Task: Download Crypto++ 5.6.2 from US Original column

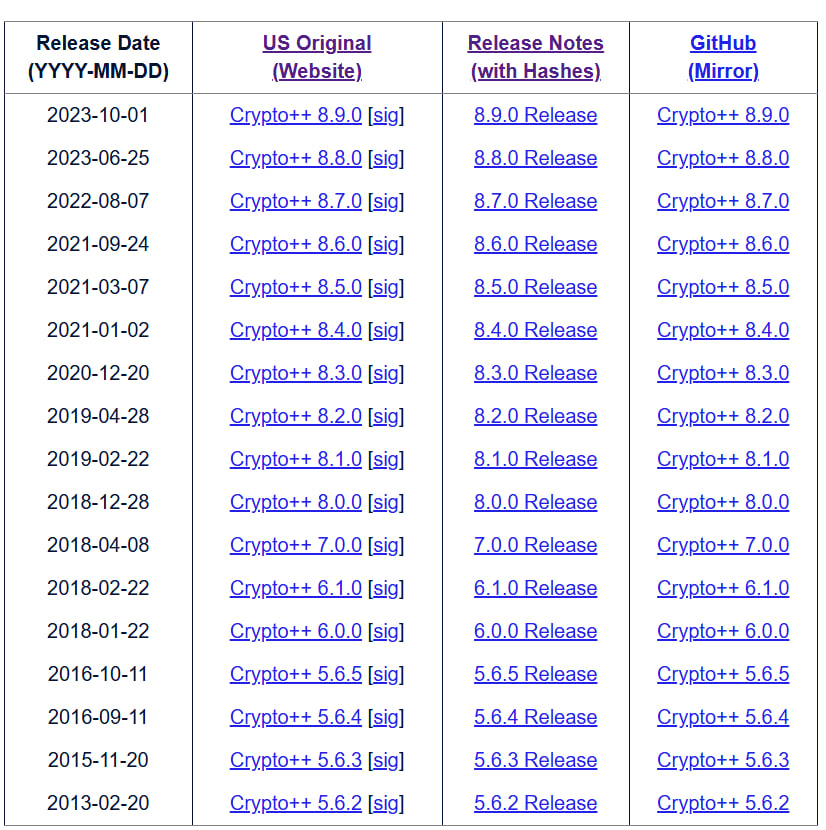Action: coord(295,803)
